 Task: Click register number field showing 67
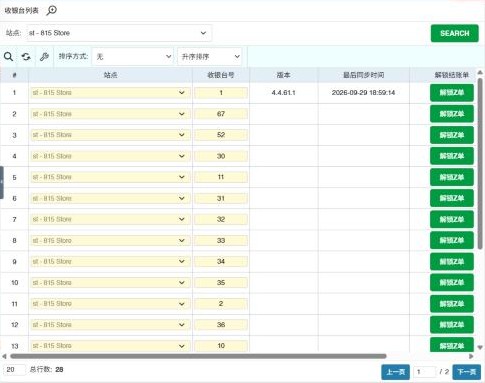[x=221, y=114]
